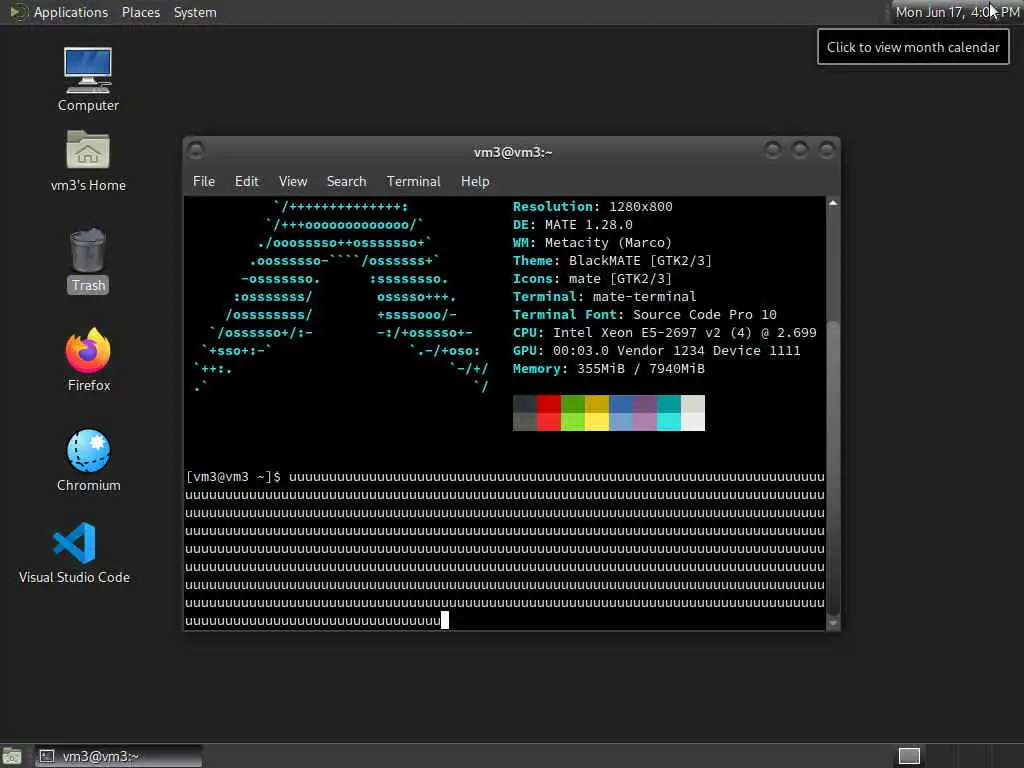1024x768 pixels.
Task: Open Visual Studio Code desktop icon
Action: coord(74,552)
